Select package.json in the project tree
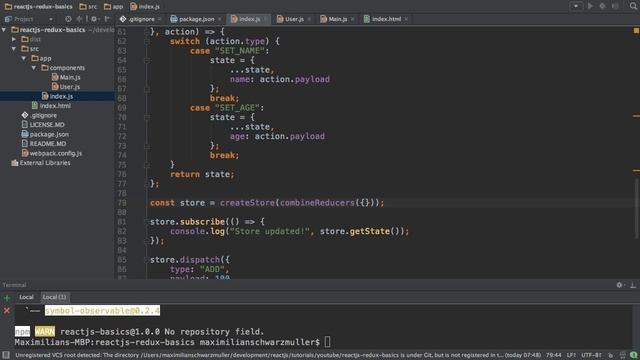This screenshot has height=360, width=640. pyautogui.click(x=45, y=134)
